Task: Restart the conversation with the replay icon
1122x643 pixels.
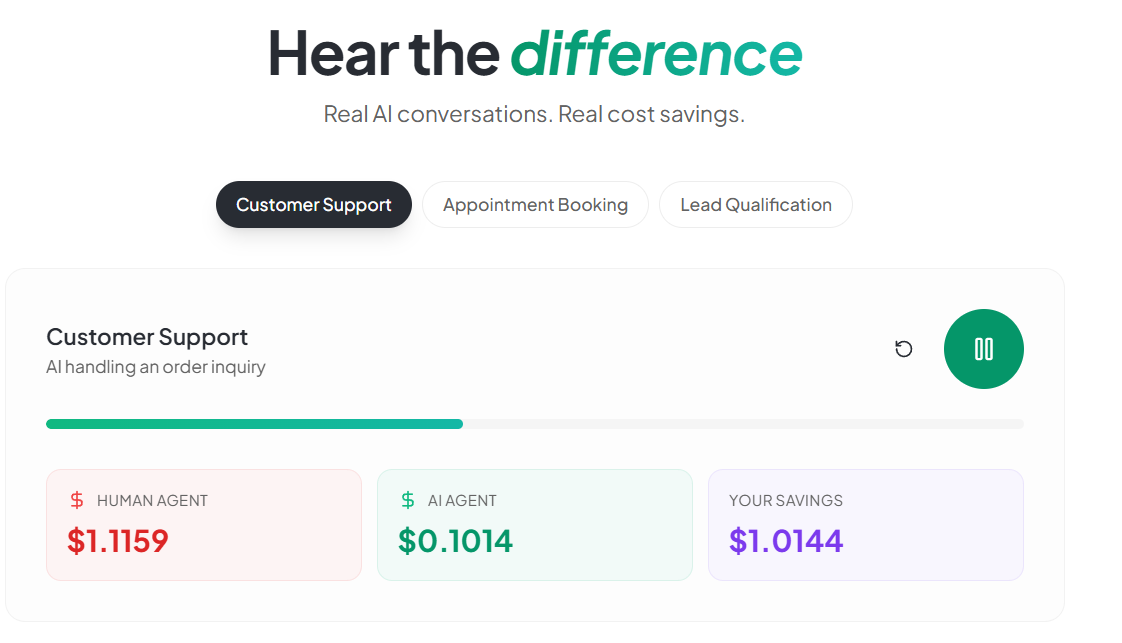Action: pyautogui.click(x=904, y=349)
